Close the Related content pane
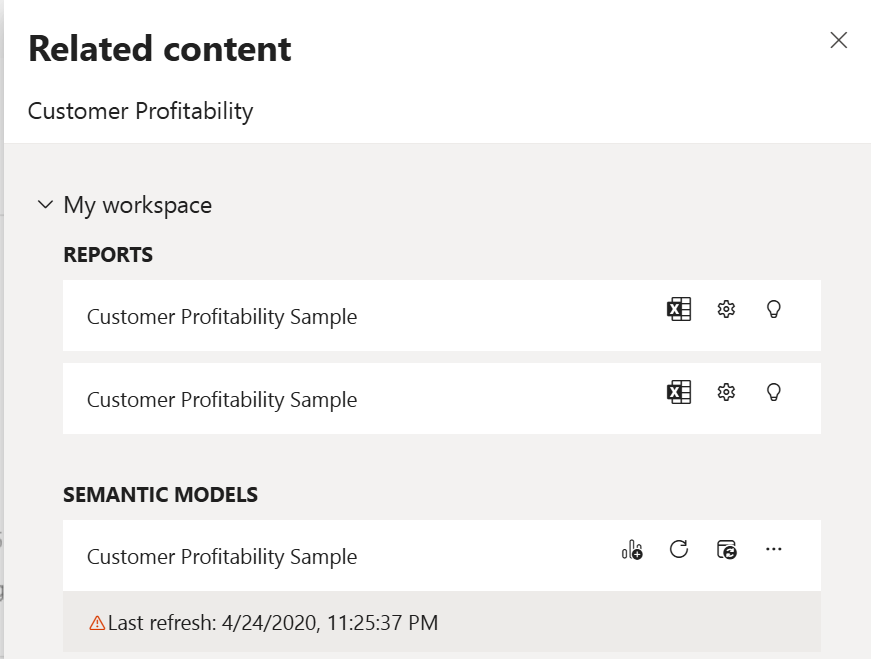This screenshot has width=871, height=659. coord(838,41)
